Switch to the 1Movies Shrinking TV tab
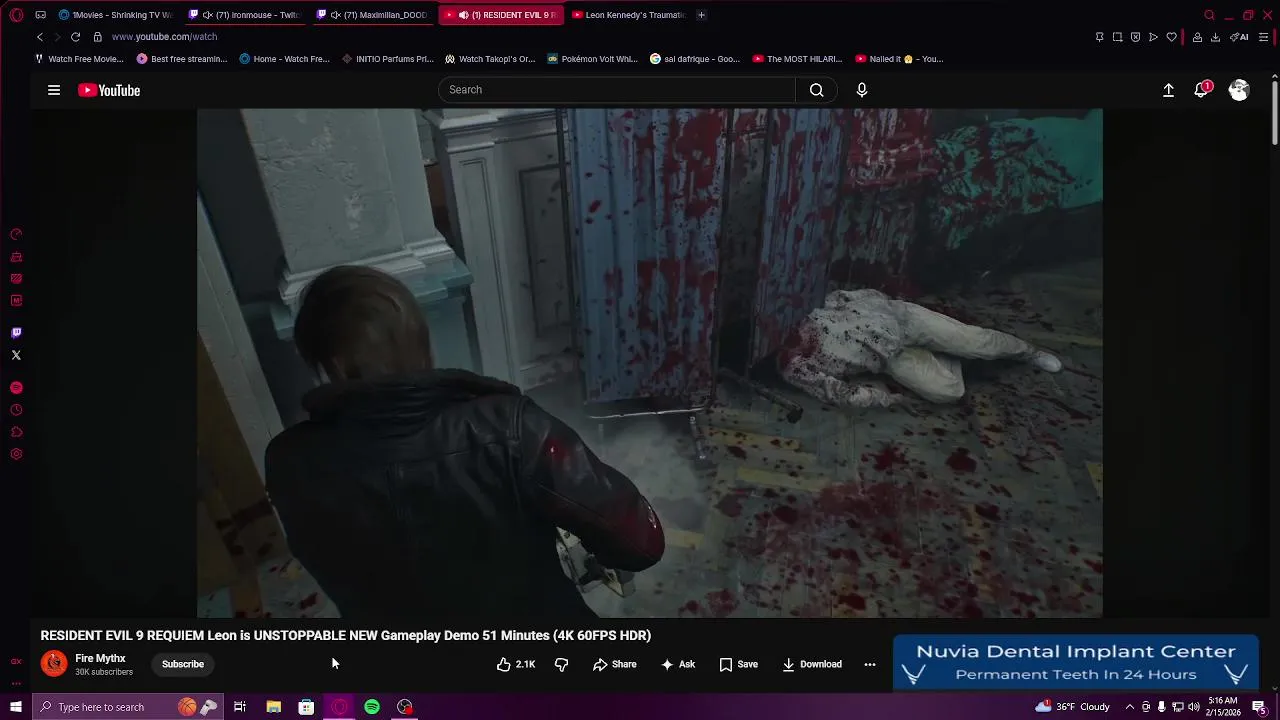The height and width of the screenshot is (720, 1280). coord(116,15)
